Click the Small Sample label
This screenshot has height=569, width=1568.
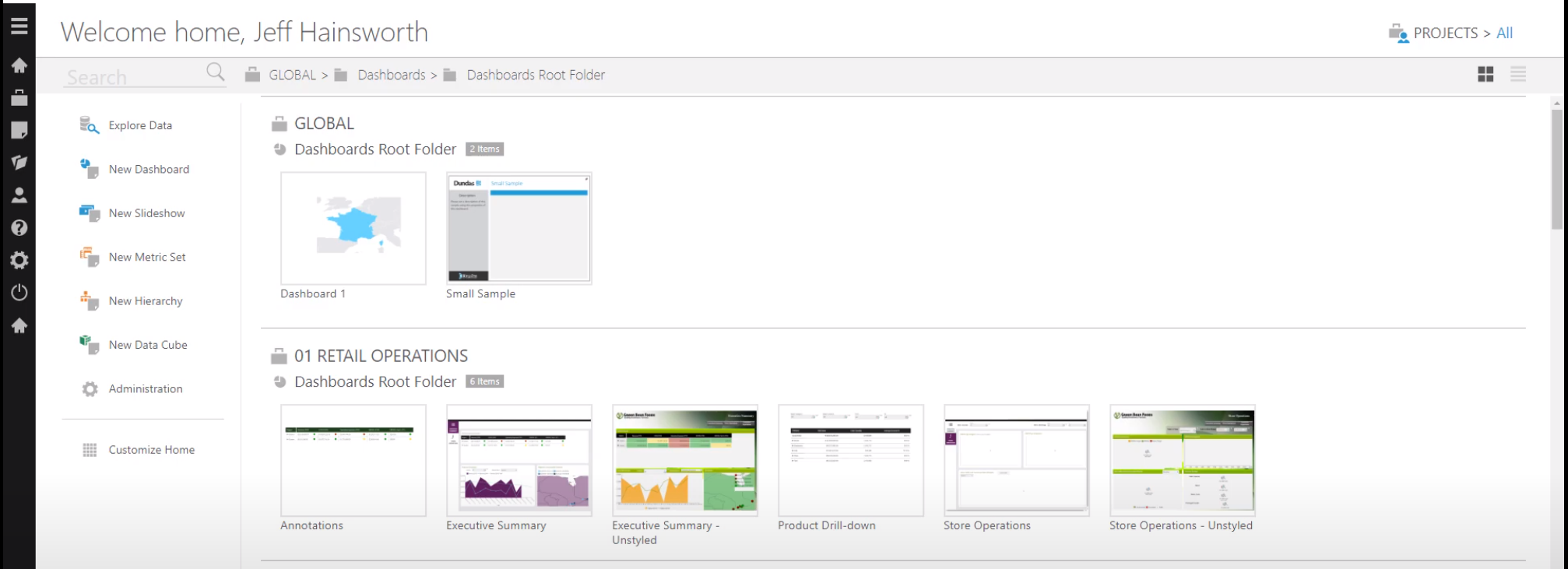coord(480,293)
